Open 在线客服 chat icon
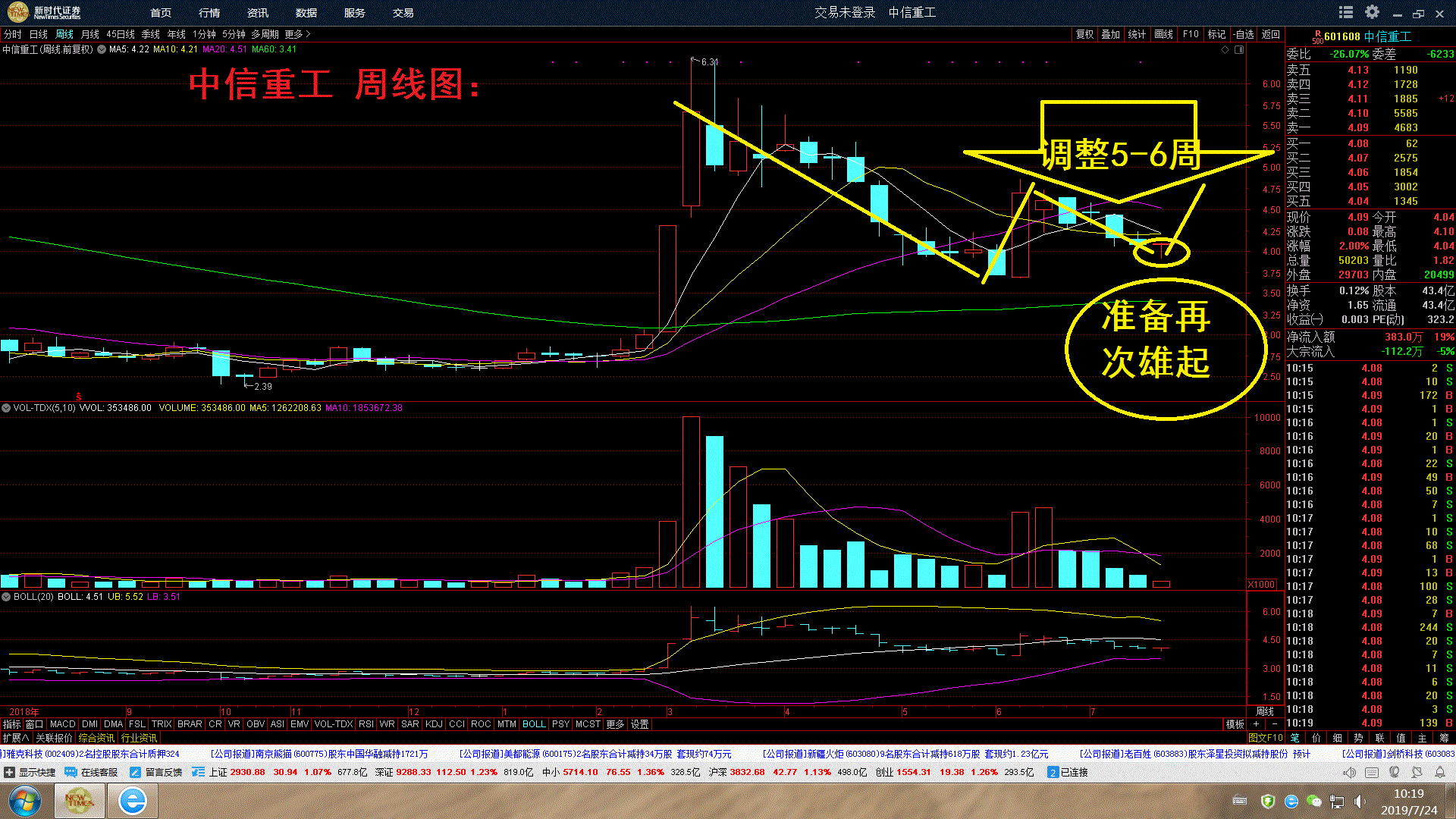Image resolution: width=1456 pixels, height=819 pixels. tap(71, 772)
